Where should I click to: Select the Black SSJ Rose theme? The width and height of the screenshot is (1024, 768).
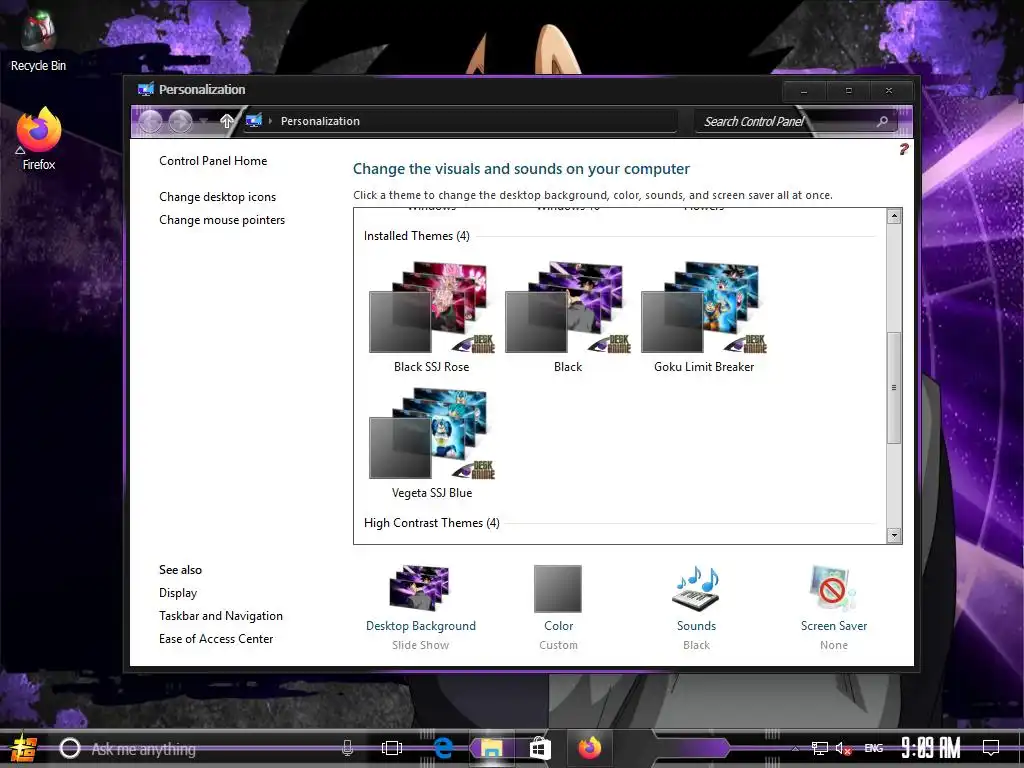[431, 317]
